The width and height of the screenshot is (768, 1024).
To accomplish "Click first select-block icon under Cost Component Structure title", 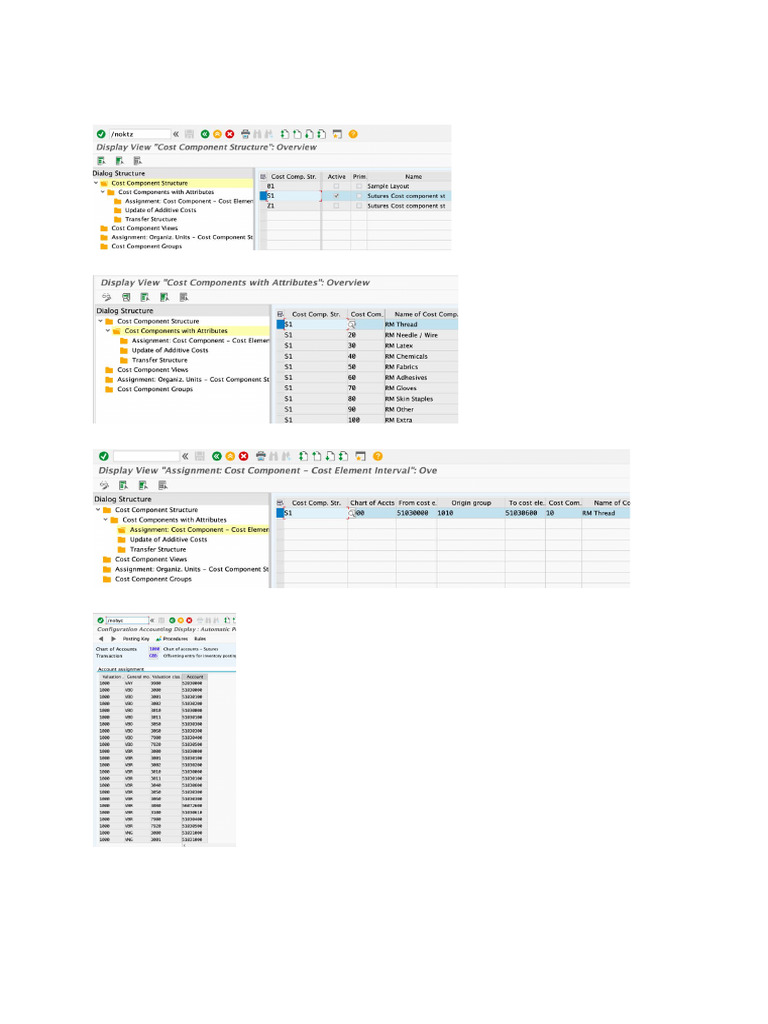I will click(x=101, y=161).
